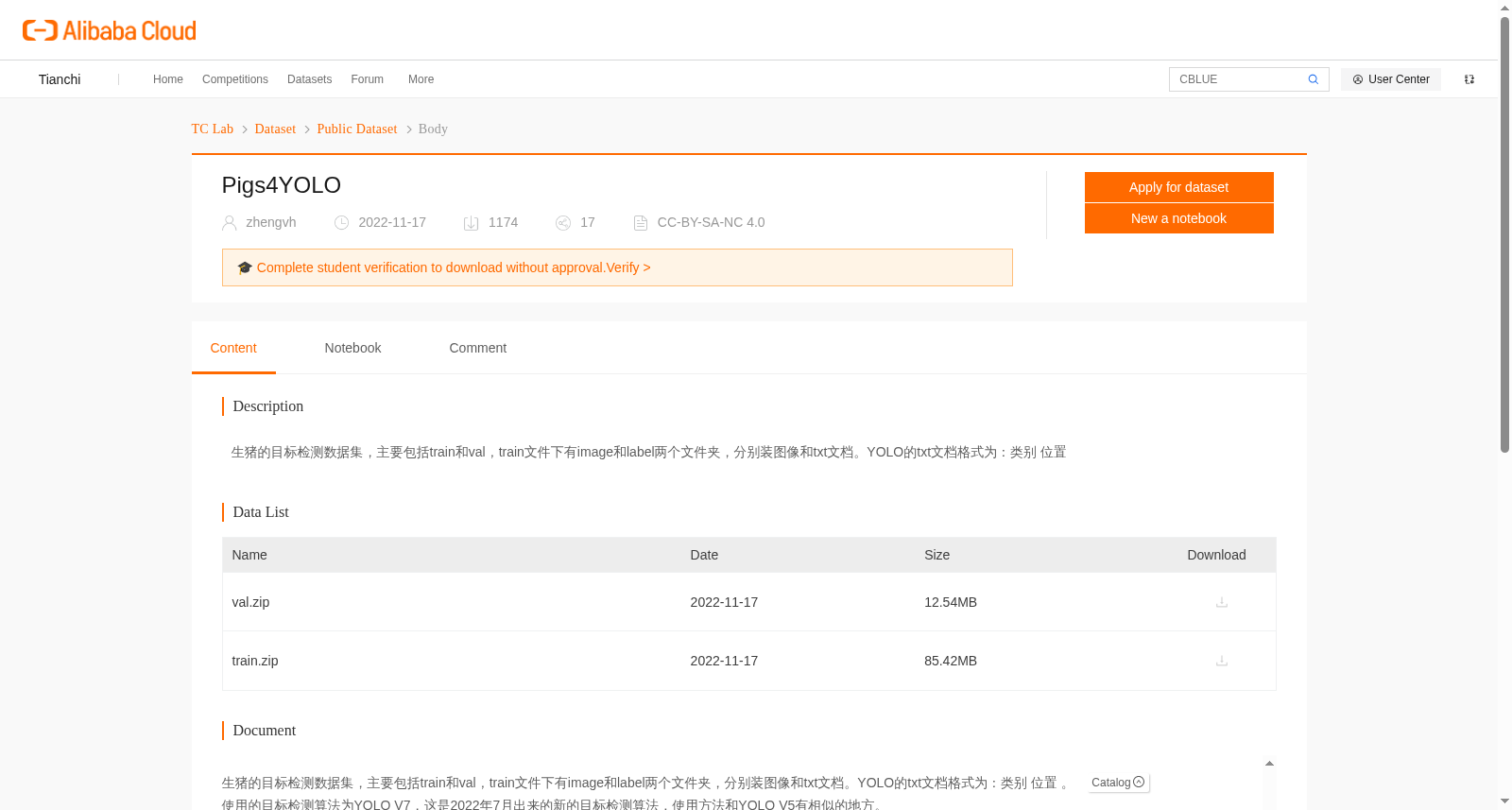Image resolution: width=1512 pixels, height=810 pixels.
Task: Click the language switch icon beside User Center
Action: tap(1469, 79)
